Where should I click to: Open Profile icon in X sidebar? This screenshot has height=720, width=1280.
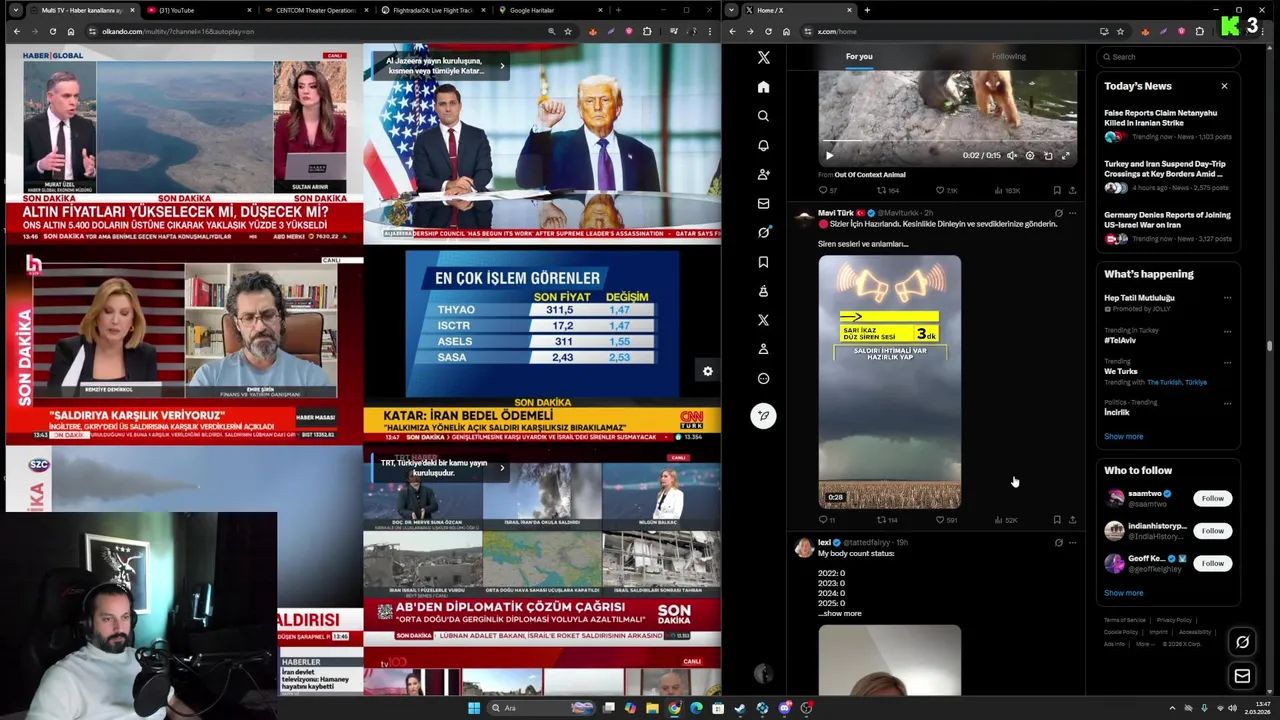(763, 349)
